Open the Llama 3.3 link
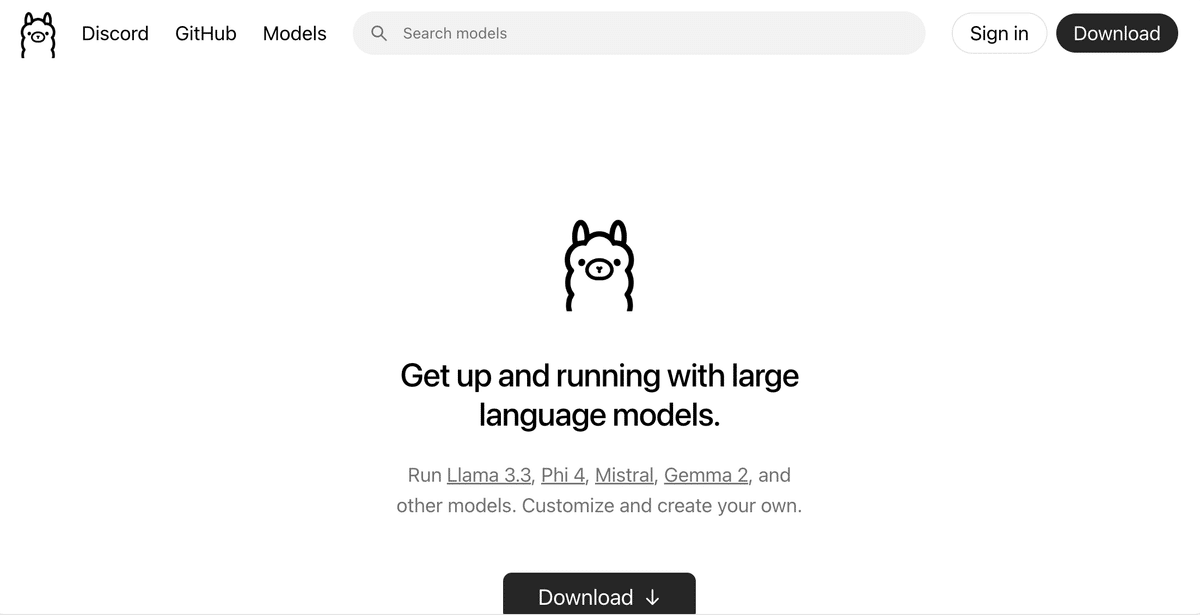This screenshot has width=1200, height=615. 489,475
